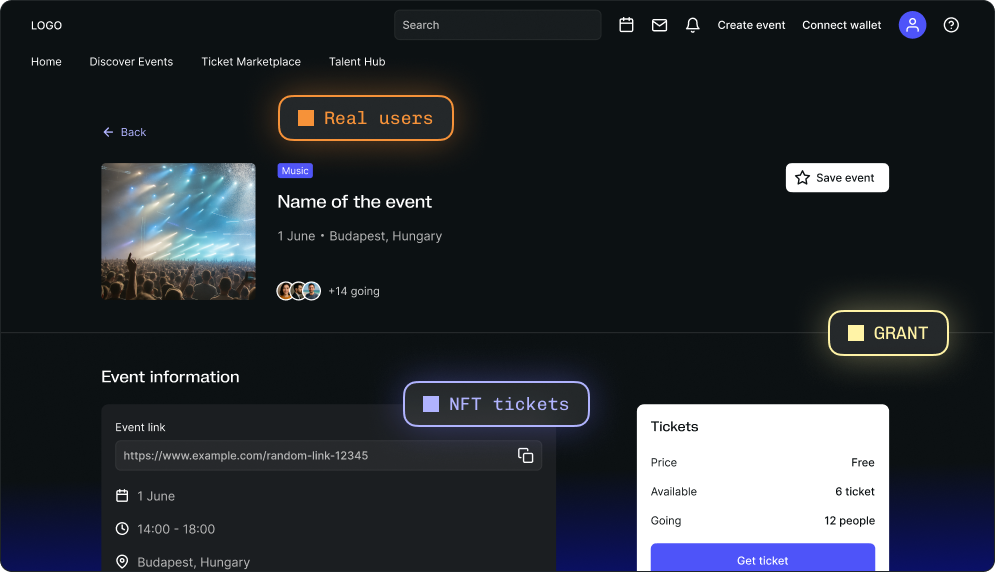Open the Talent Hub section

coord(357,62)
